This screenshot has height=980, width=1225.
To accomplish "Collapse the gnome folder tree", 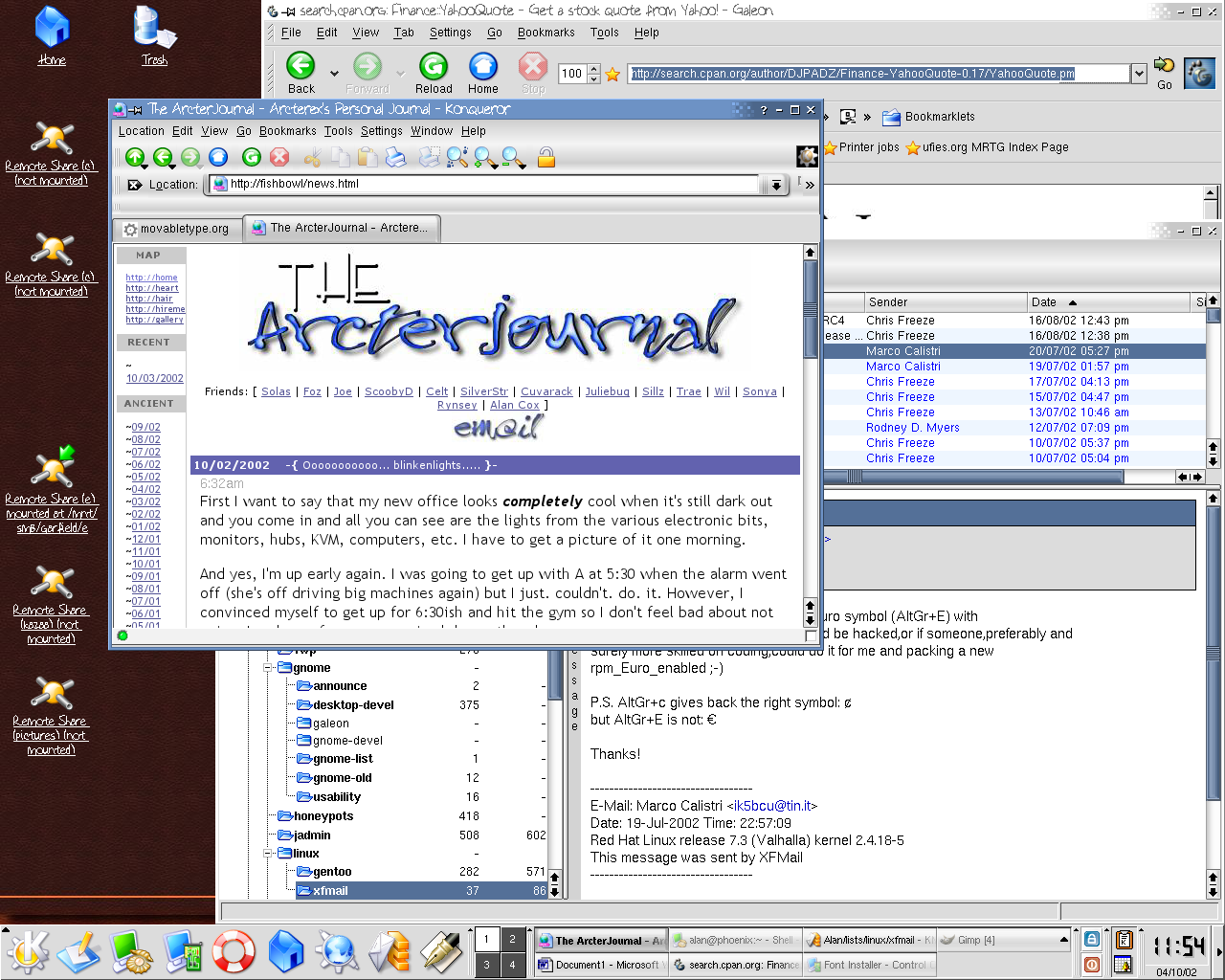I will point(269,668).
